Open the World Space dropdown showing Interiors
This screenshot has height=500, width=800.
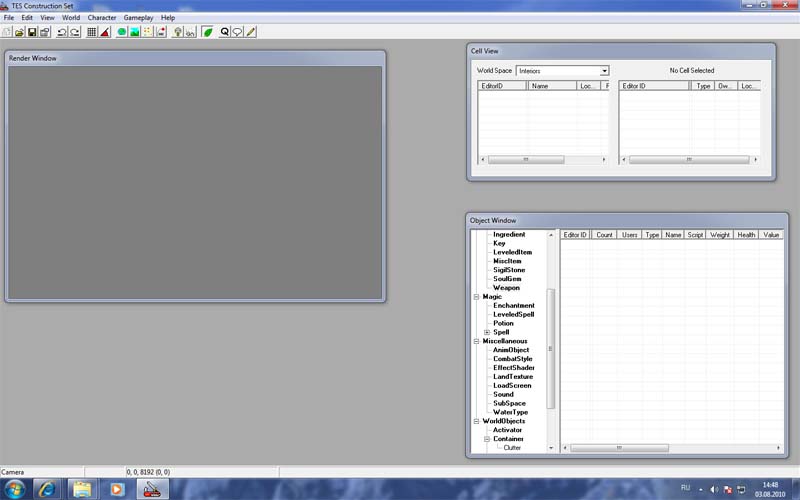pos(562,71)
